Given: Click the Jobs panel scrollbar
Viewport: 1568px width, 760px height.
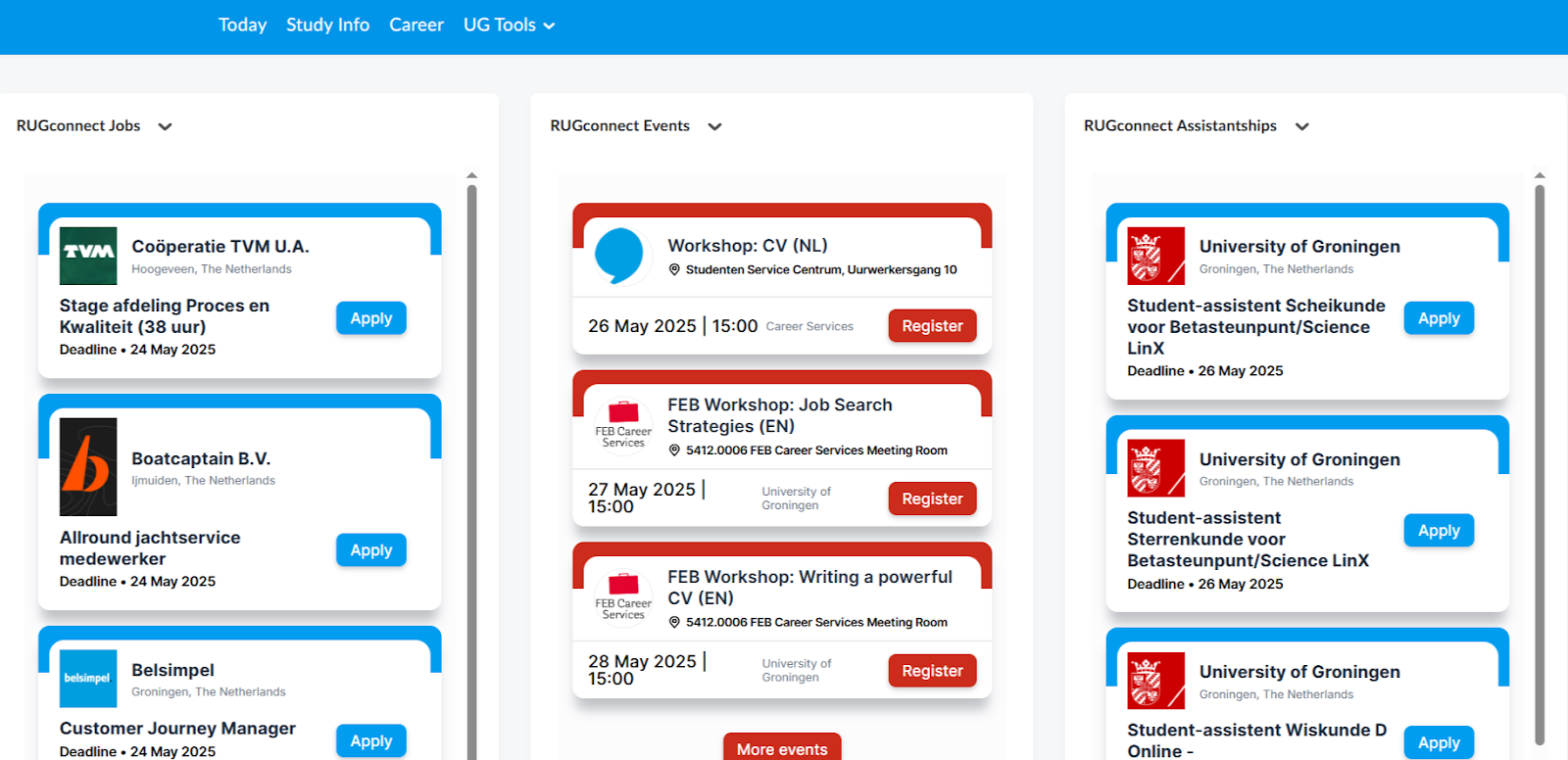Looking at the screenshot, I should point(471,470).
